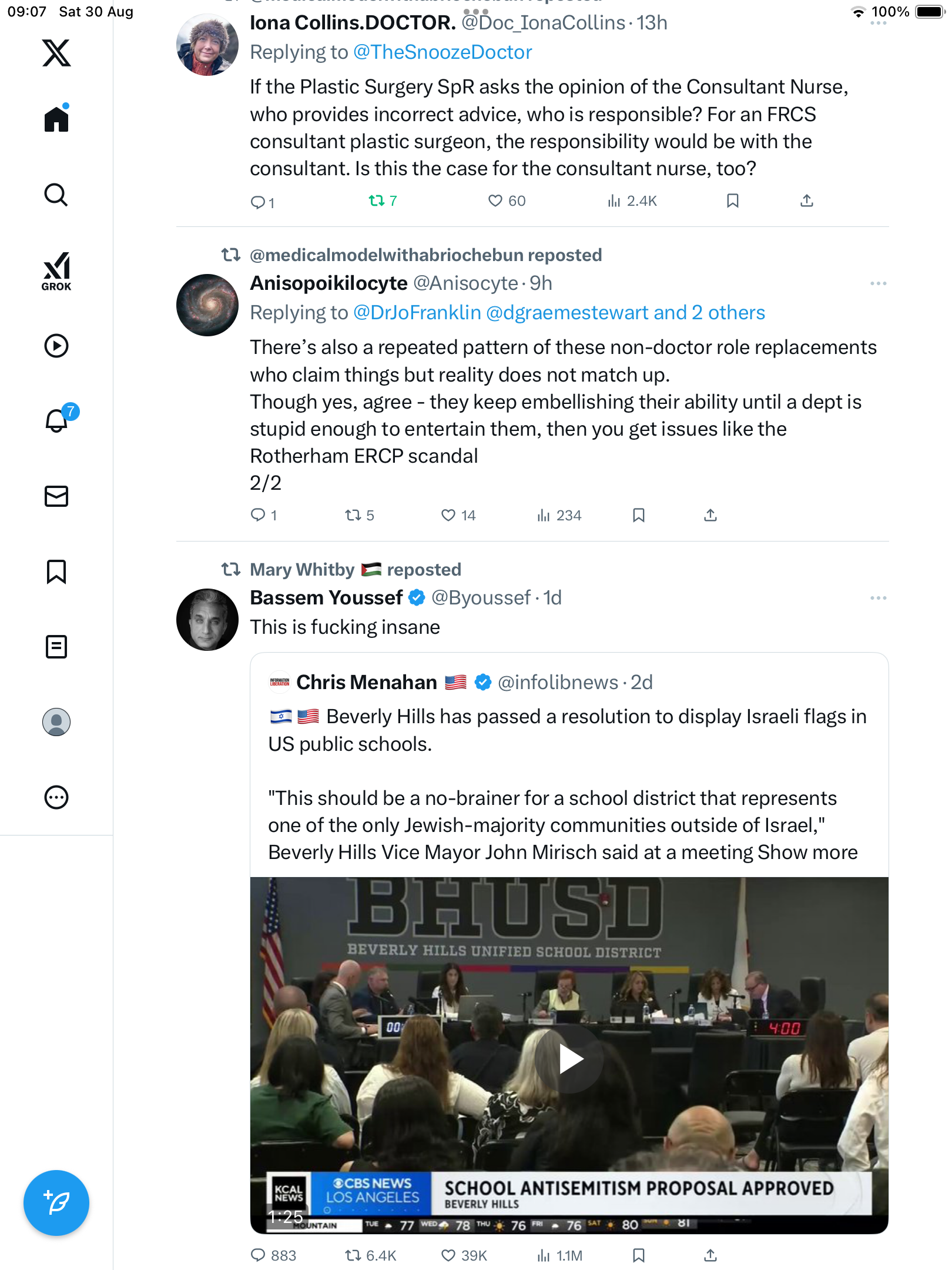
Task: Open direct messages envelope icon
Action: (x=56, y=496)
